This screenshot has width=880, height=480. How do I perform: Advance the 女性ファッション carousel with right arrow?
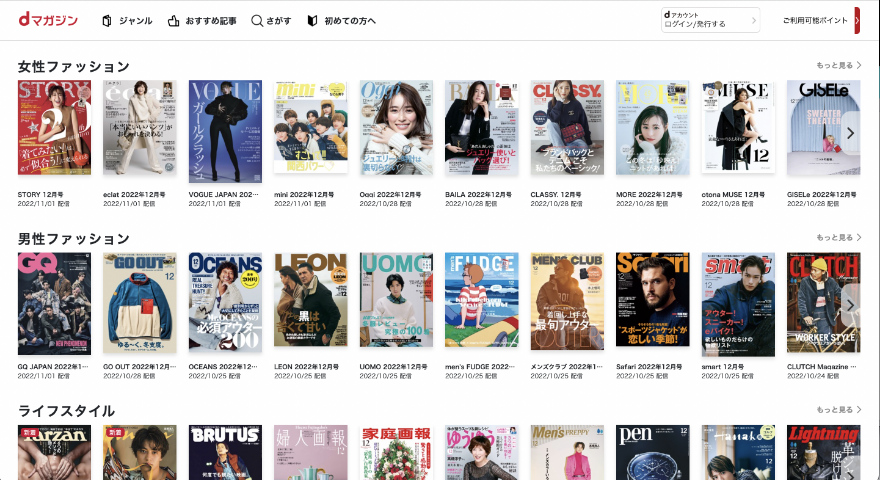[x=850, y=133]
